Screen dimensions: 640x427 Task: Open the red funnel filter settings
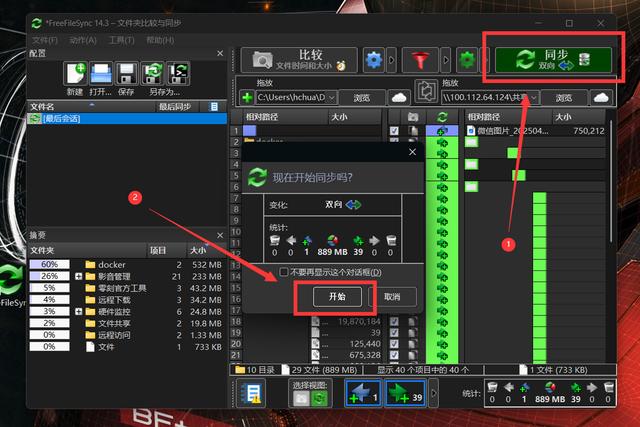(420, 60)
